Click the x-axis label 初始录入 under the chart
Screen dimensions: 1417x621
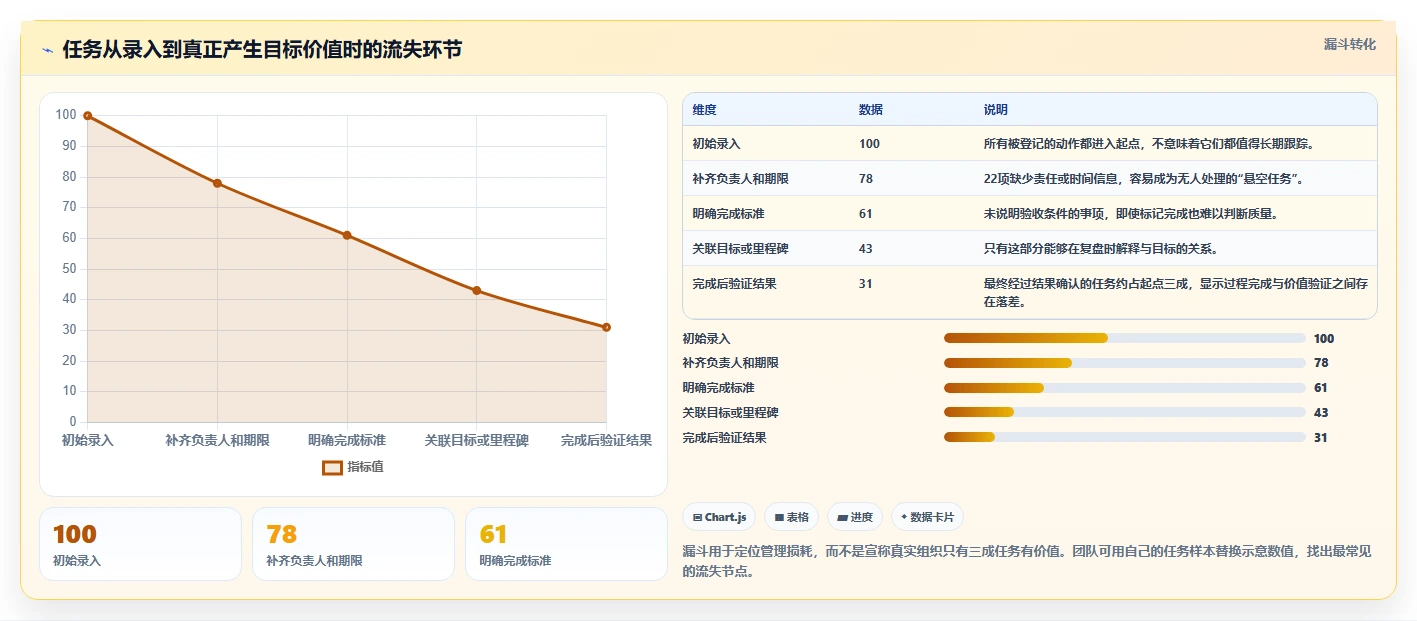pos(88,440)
